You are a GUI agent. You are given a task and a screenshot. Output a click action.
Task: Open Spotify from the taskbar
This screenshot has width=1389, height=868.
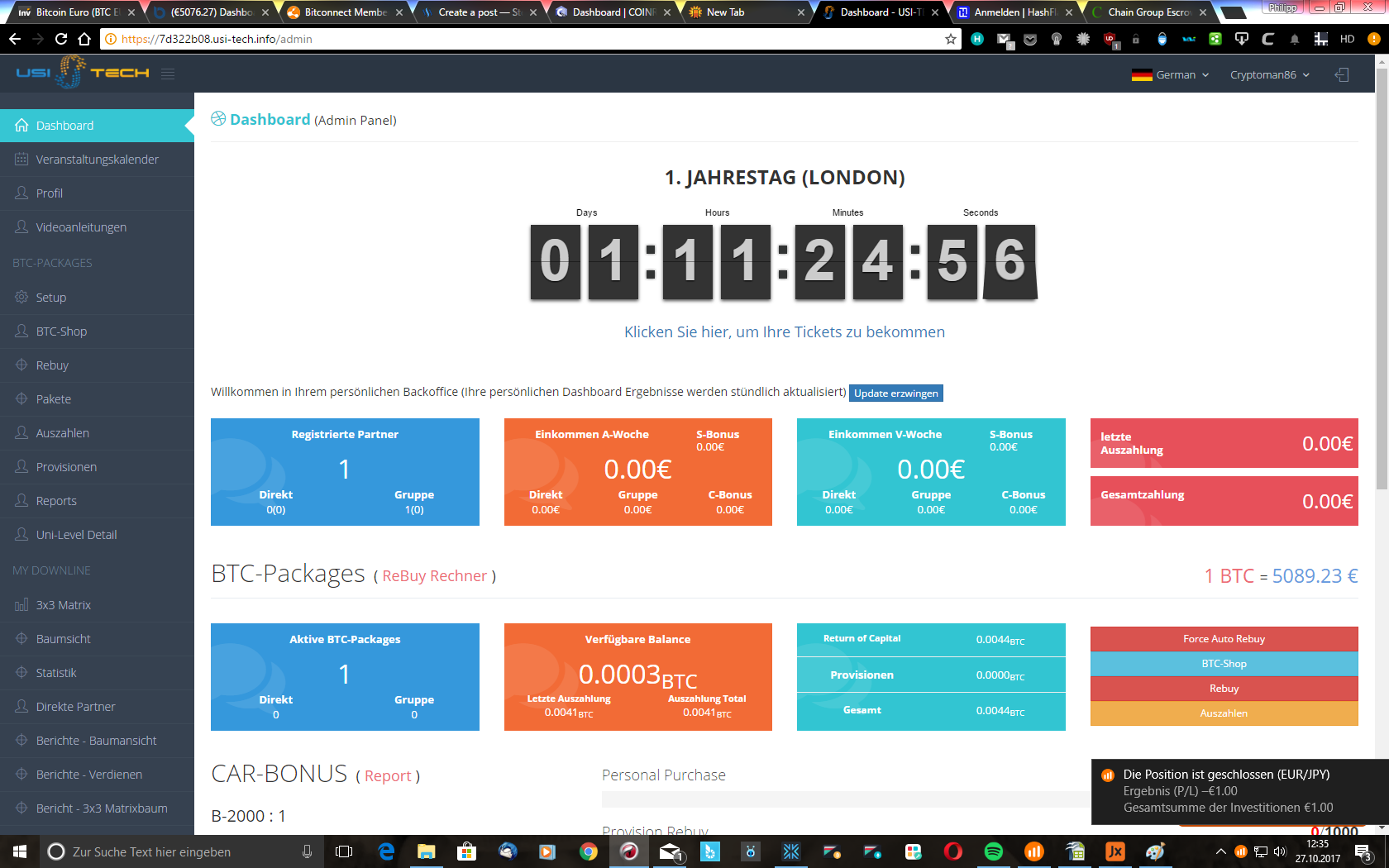994,851
